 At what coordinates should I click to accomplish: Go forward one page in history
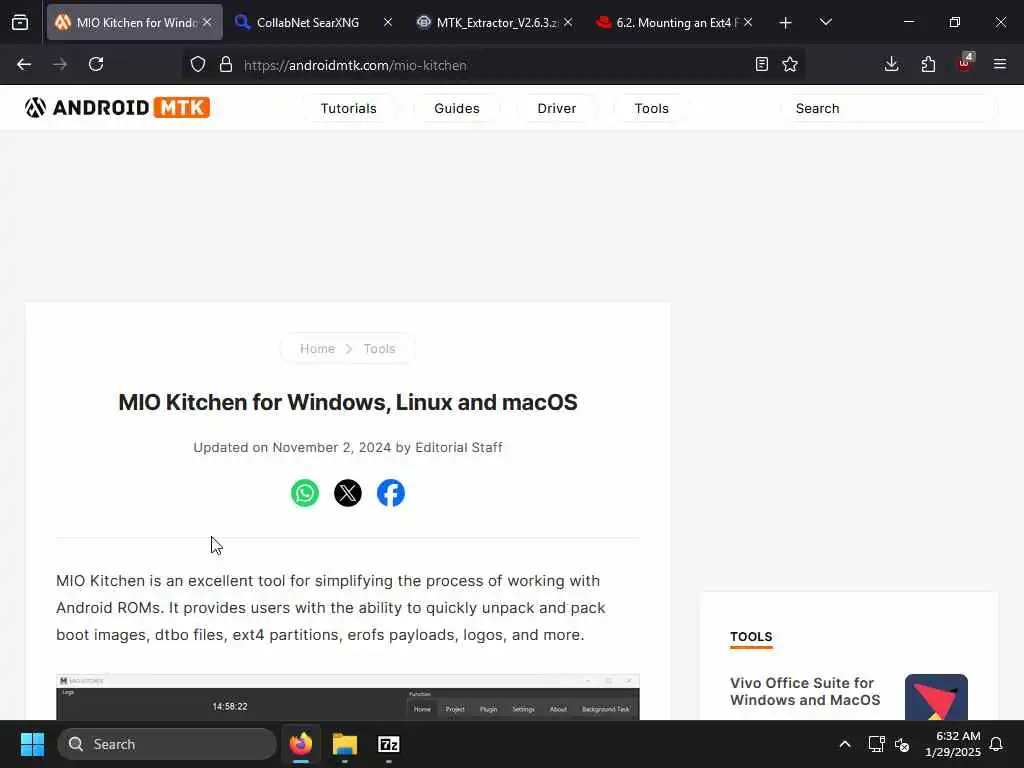(x=60, y=64)
